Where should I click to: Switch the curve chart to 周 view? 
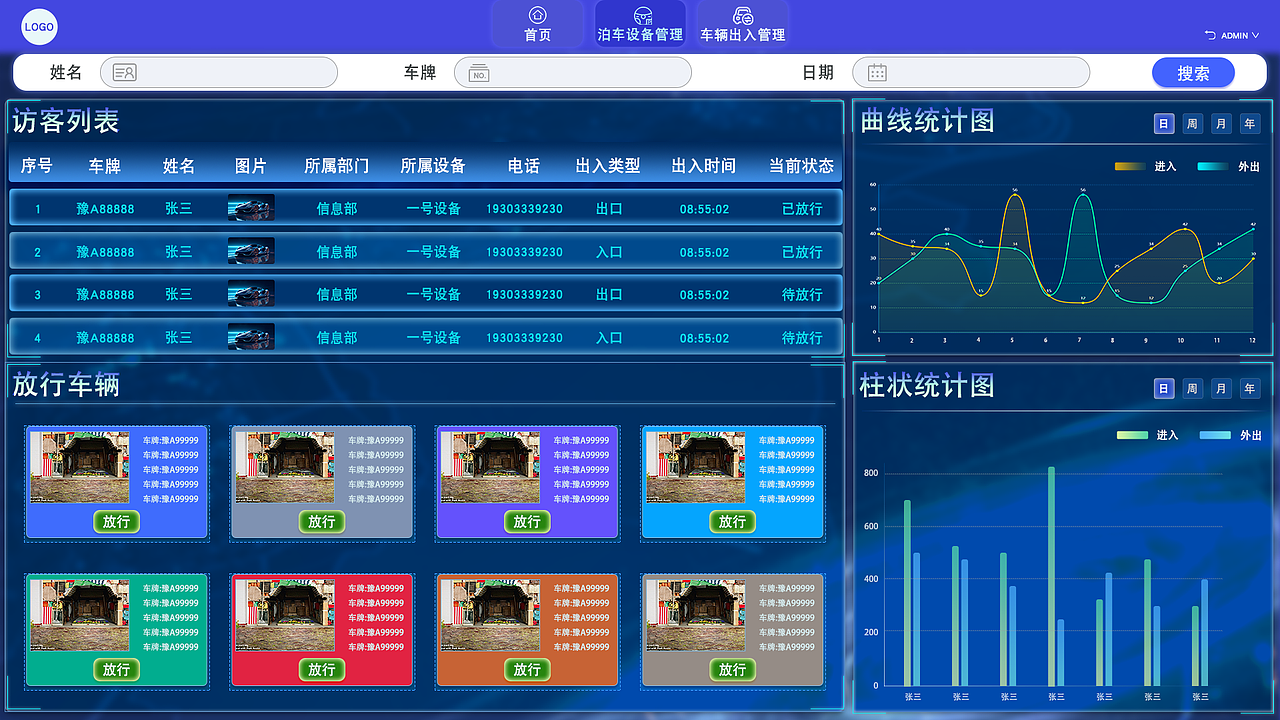1192,123
